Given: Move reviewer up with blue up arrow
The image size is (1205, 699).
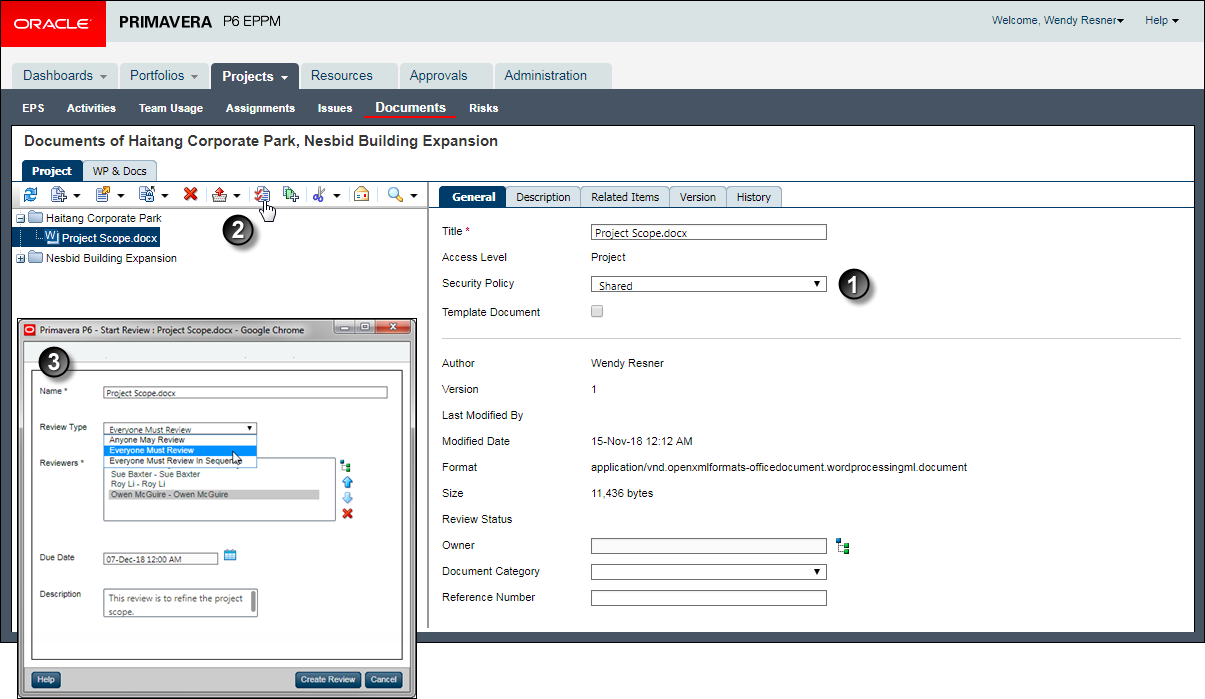Looking at the screenshot, I should coord(347,482).
